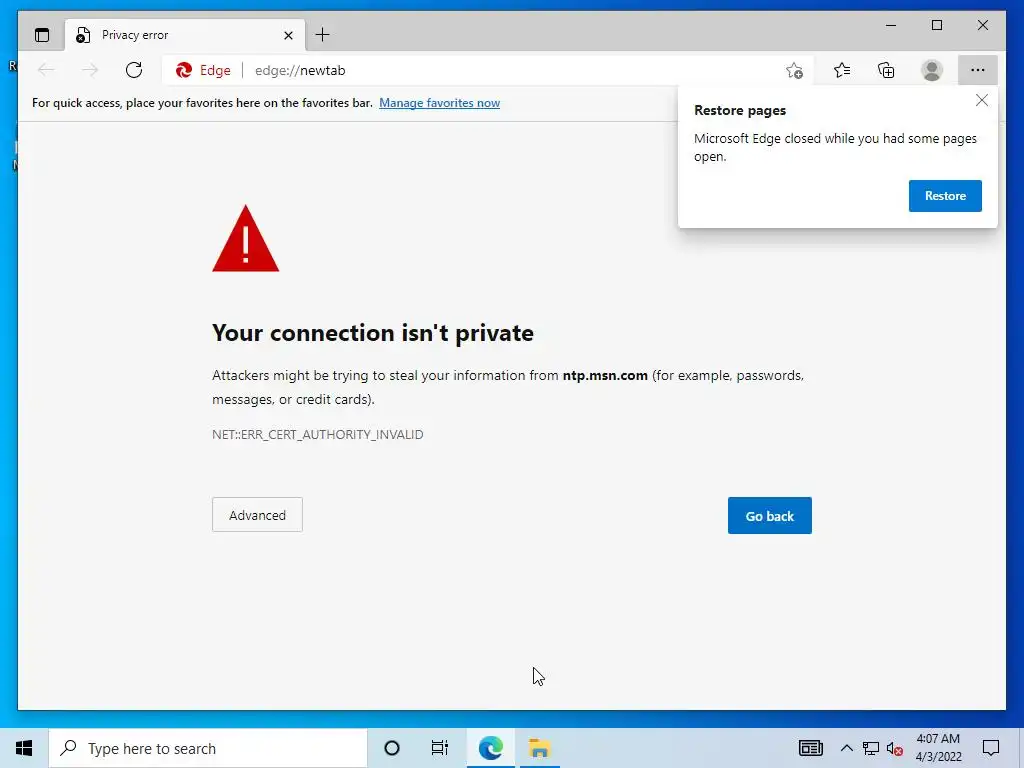Open the clock showing 4:07 AM

[x=938, y=748]
